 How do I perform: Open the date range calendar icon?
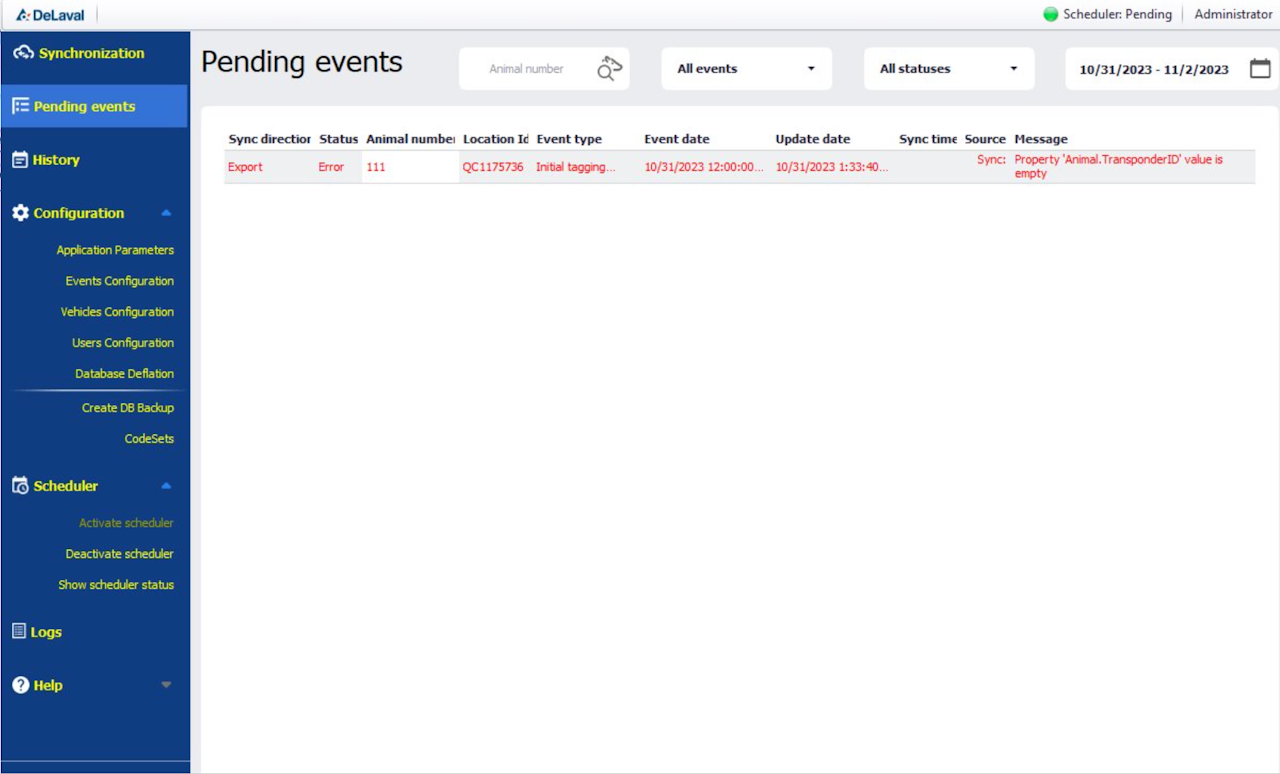[1260, 69]
